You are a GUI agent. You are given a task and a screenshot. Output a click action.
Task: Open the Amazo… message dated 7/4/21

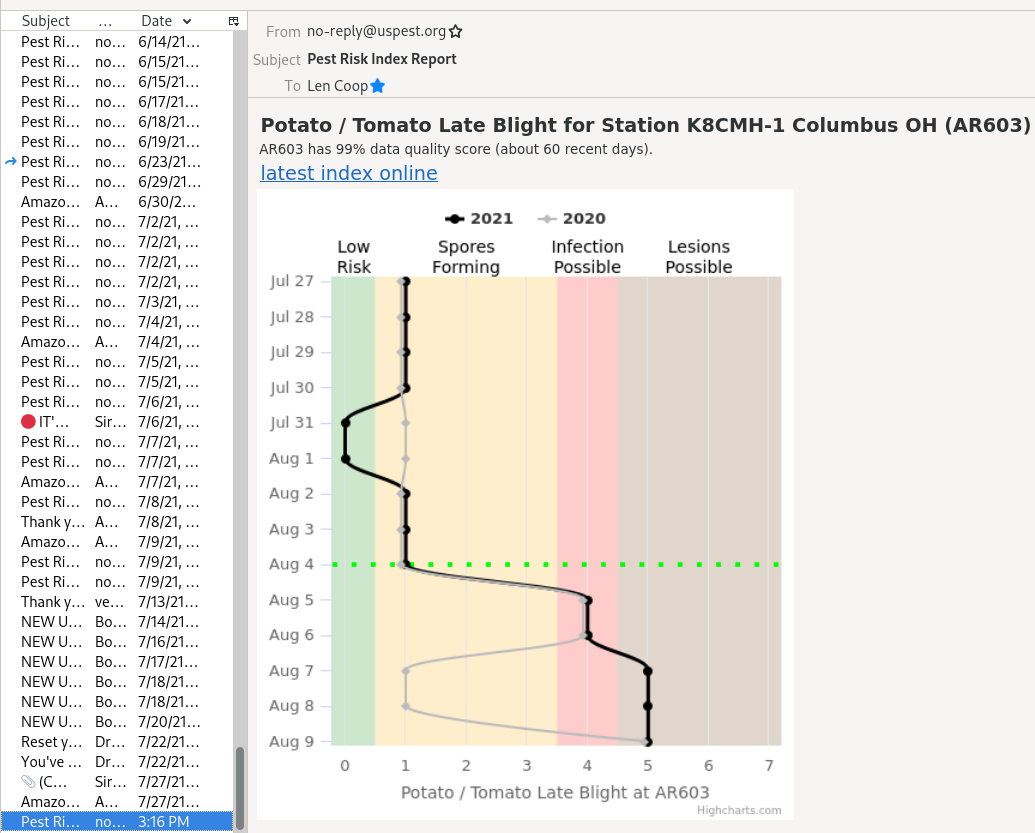[x=117, y=342]
